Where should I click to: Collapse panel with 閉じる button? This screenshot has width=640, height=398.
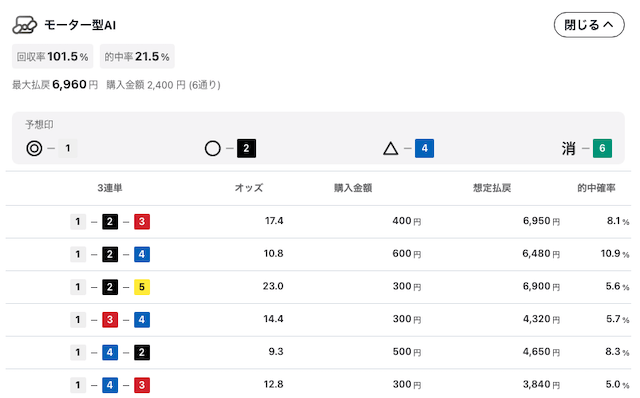(589, 25)
